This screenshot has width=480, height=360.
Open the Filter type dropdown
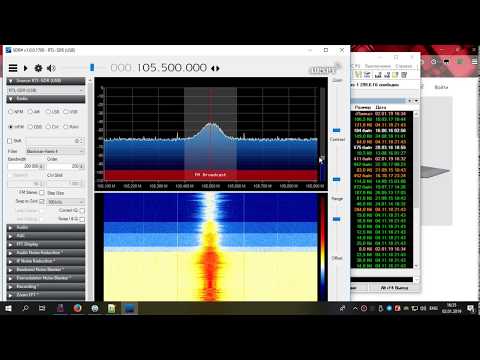click(x=55, y=151)
